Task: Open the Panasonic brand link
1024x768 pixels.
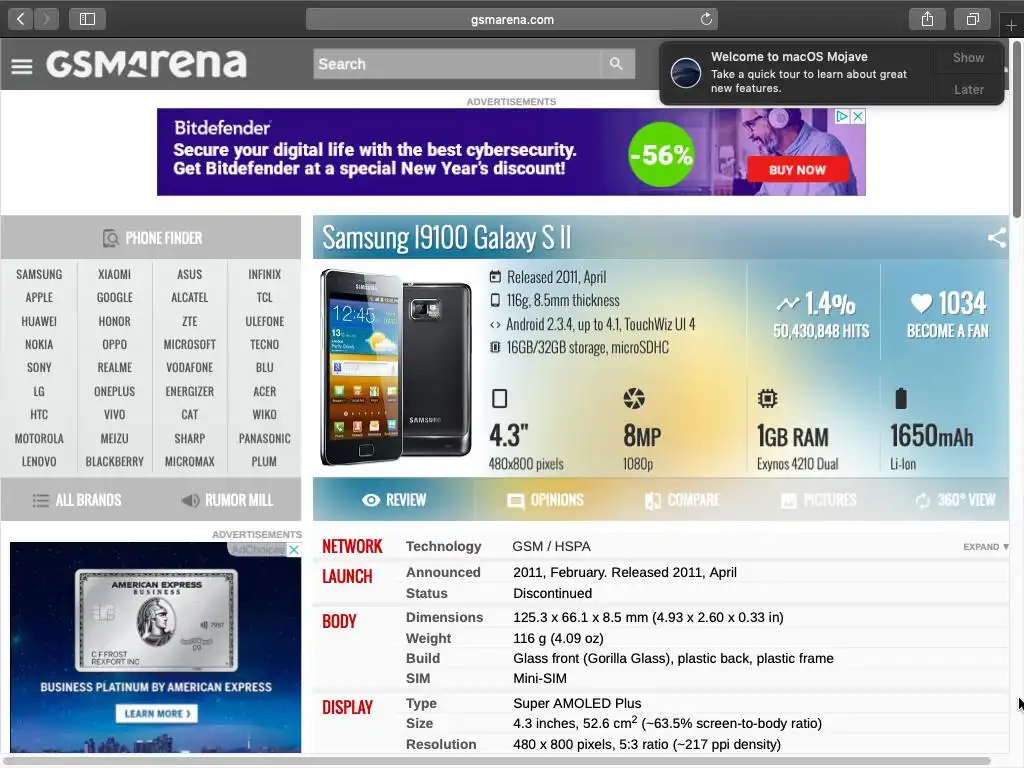Action: [264, 438]
